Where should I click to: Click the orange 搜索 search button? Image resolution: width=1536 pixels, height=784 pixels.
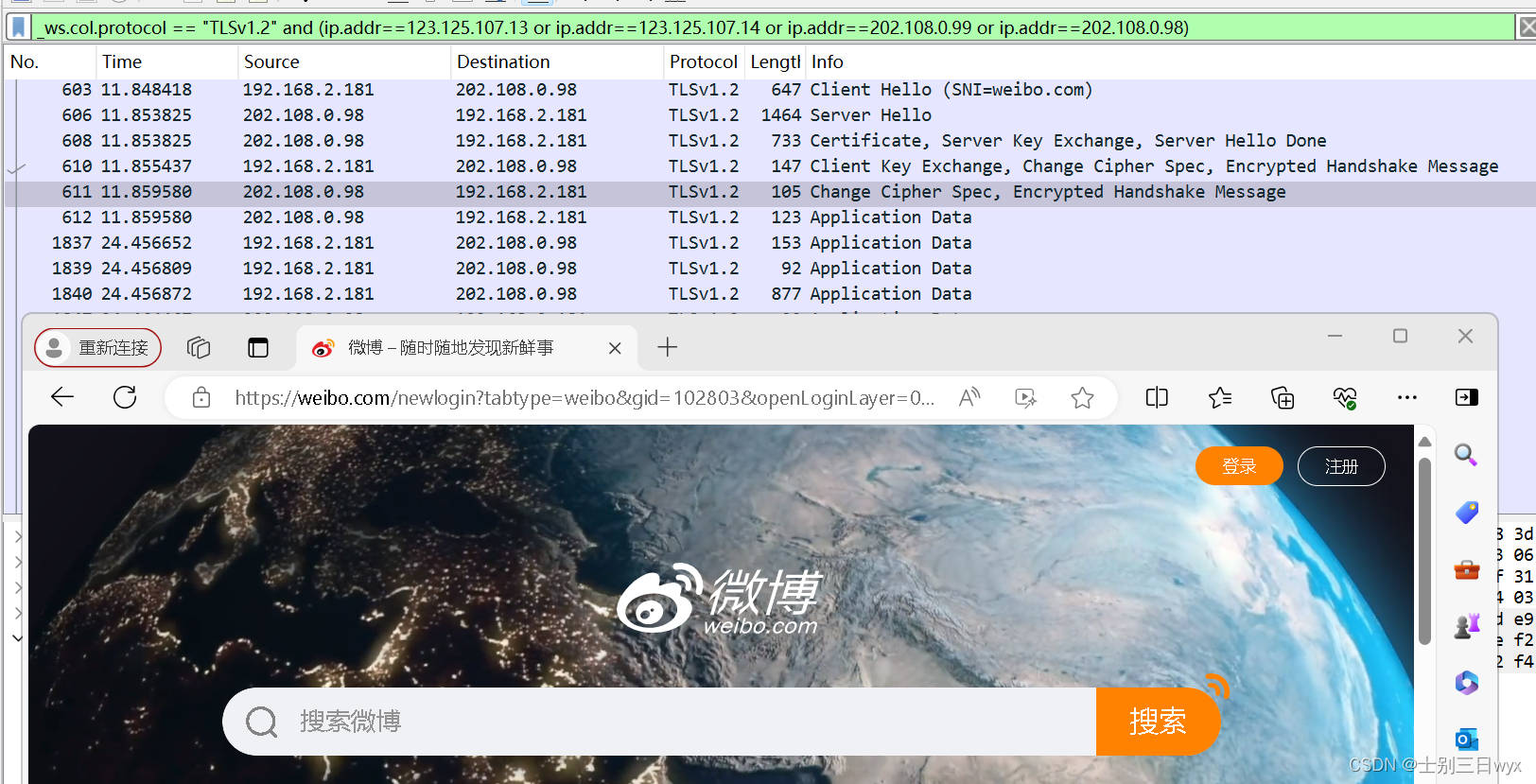coord(1158,722)
